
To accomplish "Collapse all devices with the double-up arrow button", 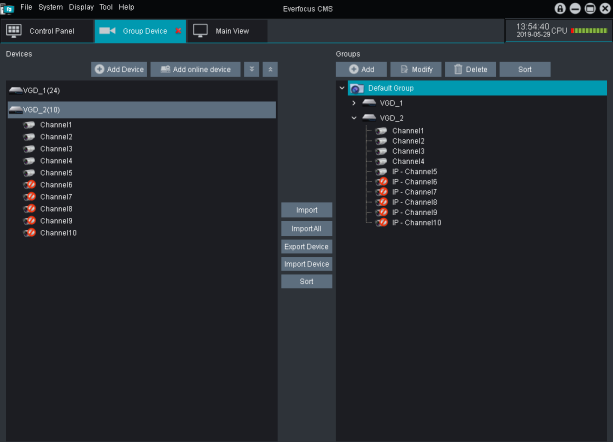I will pos(270,69).
